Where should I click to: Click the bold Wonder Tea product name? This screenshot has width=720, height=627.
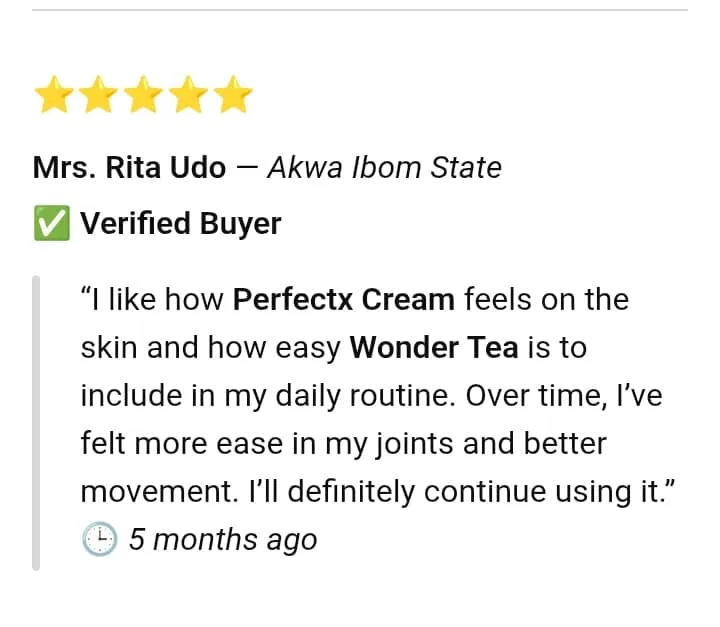coord(434,347)
